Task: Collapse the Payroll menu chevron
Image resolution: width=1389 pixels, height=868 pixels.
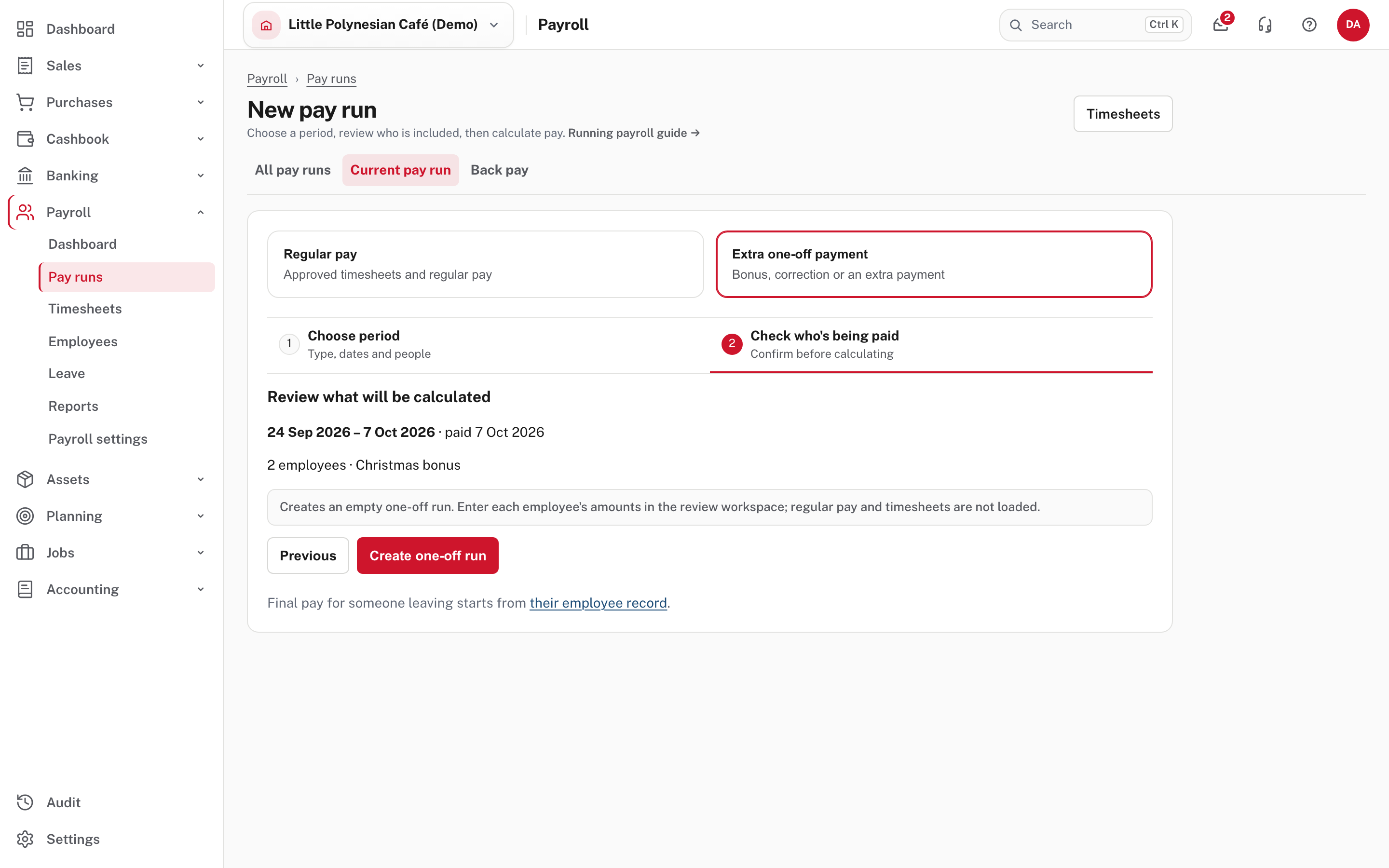Action: pos(201,212)
